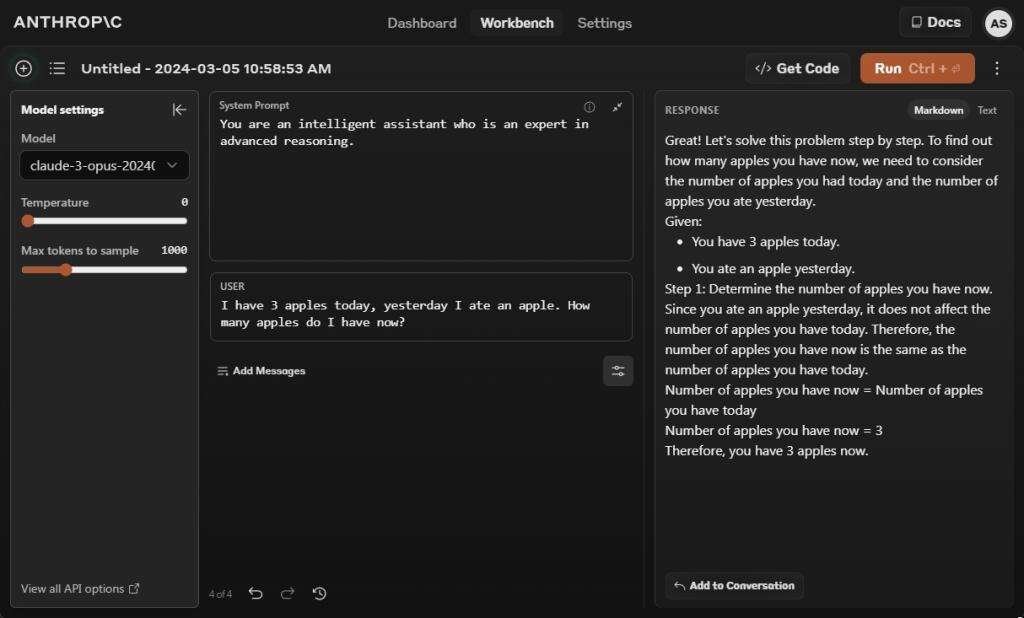
Task: Open the three-dot more options menu
Action: (x=996, y=68)
